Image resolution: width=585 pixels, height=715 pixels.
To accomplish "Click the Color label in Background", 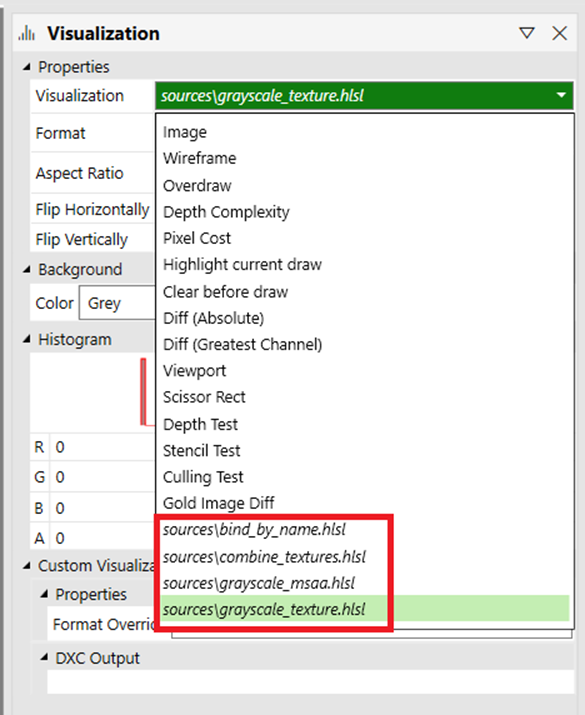I will 54,303.
